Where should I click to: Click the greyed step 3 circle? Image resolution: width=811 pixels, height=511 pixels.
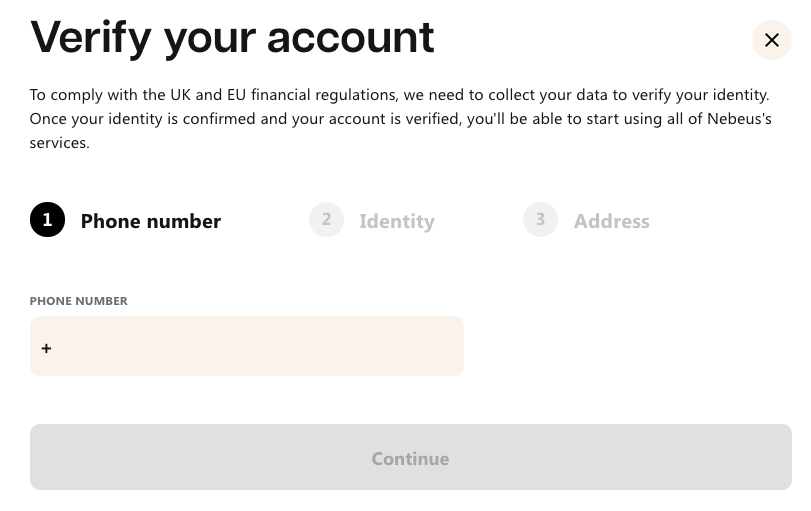pos(540,220)
